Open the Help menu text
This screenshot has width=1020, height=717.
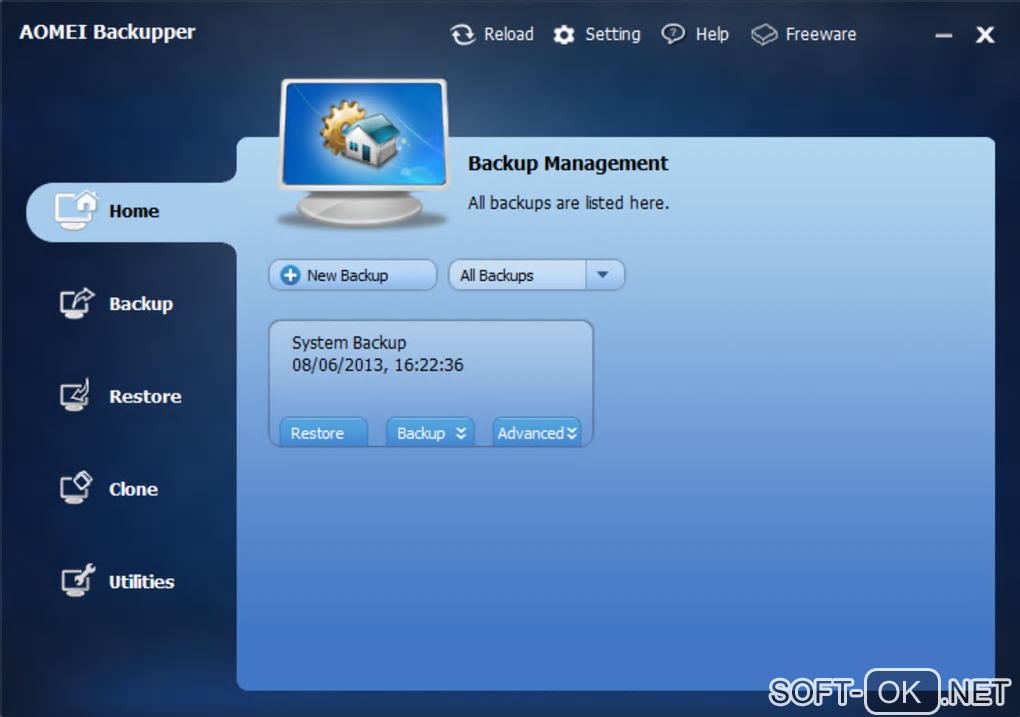(x=712, y=34)
